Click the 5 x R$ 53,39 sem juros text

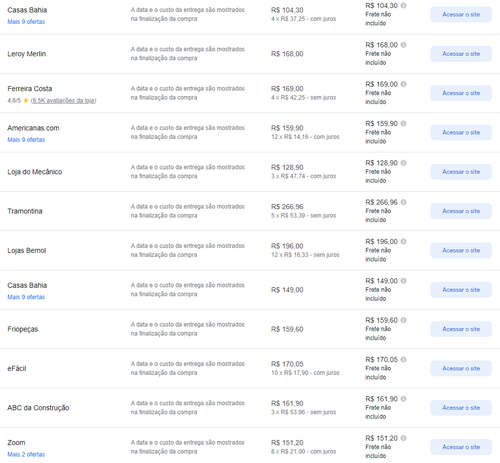pos(303,216)
